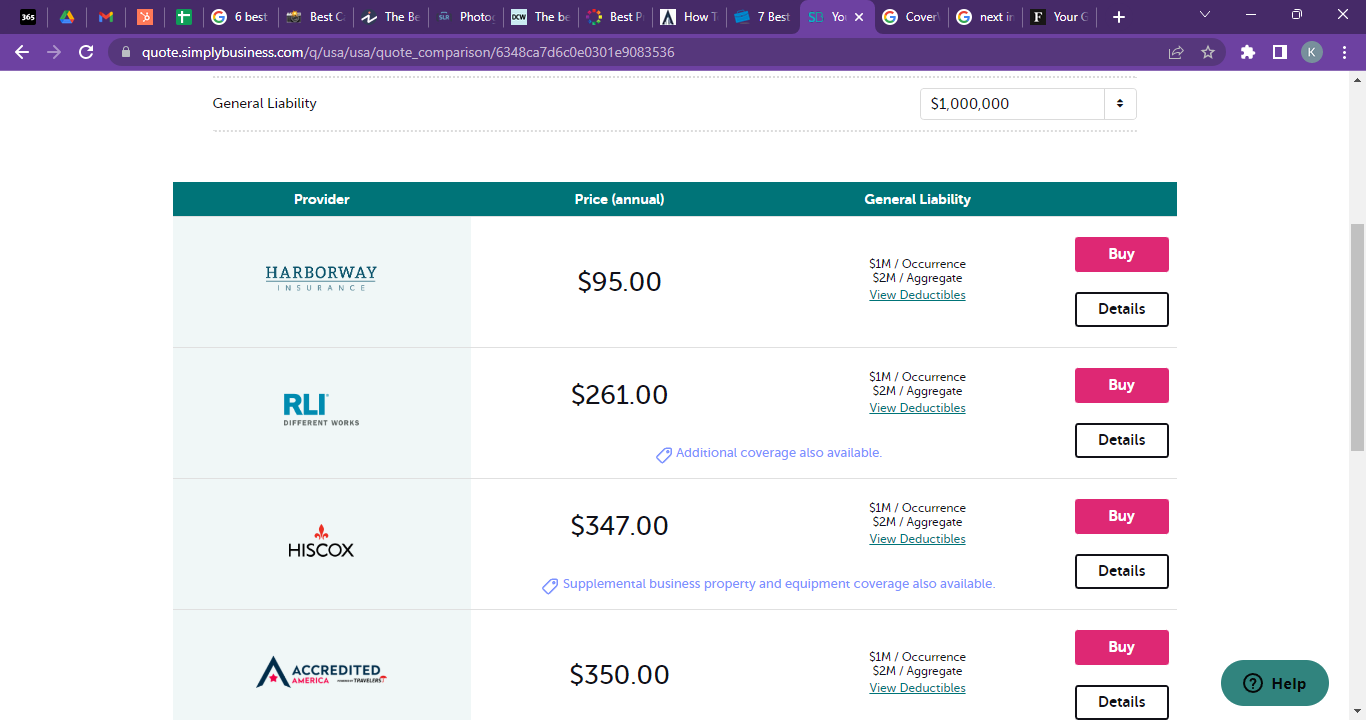Switch to the '7 Best' tab

[x=763, y=17]
